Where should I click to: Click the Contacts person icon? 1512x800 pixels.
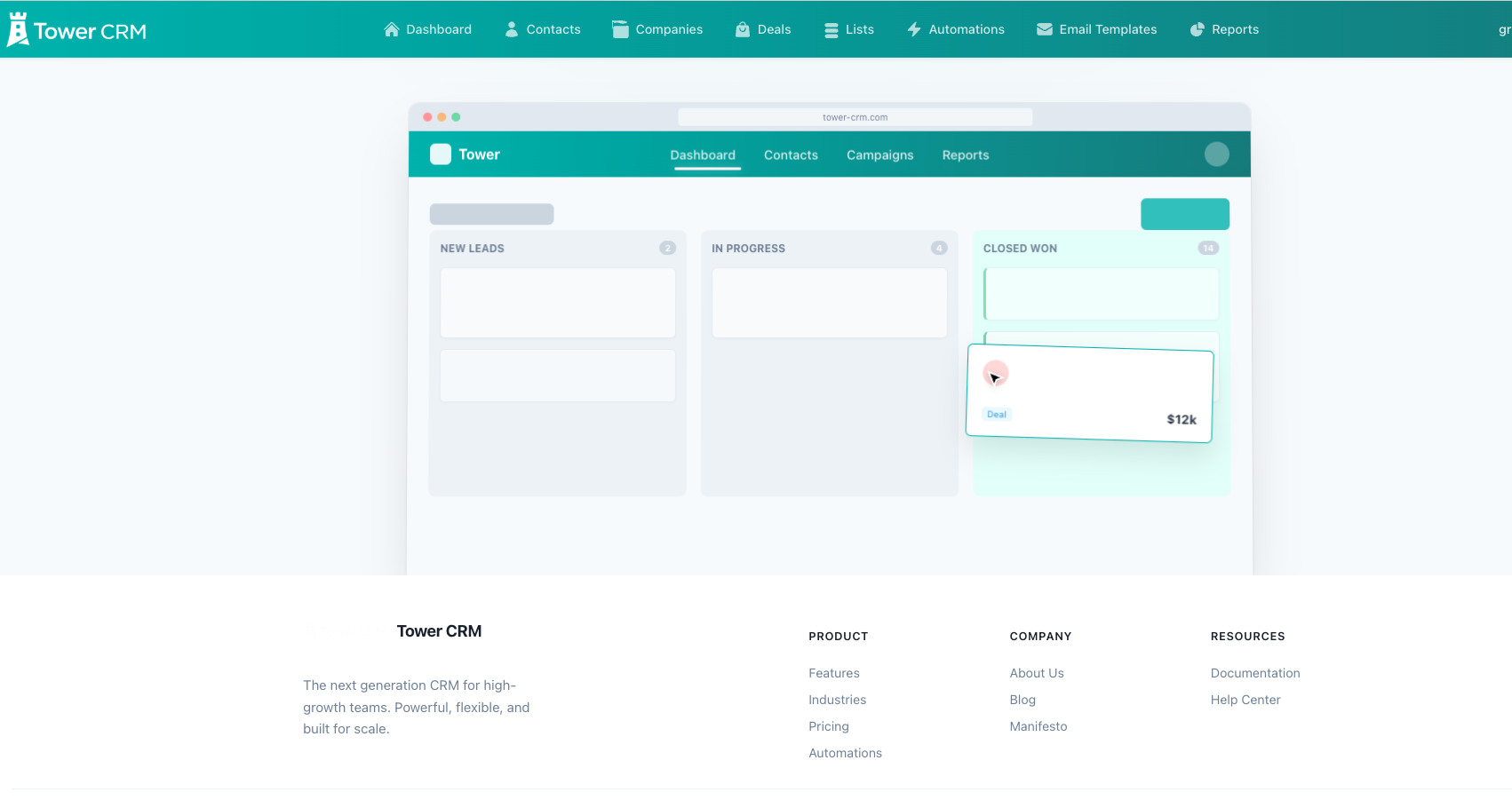click(x=511, y=28)
